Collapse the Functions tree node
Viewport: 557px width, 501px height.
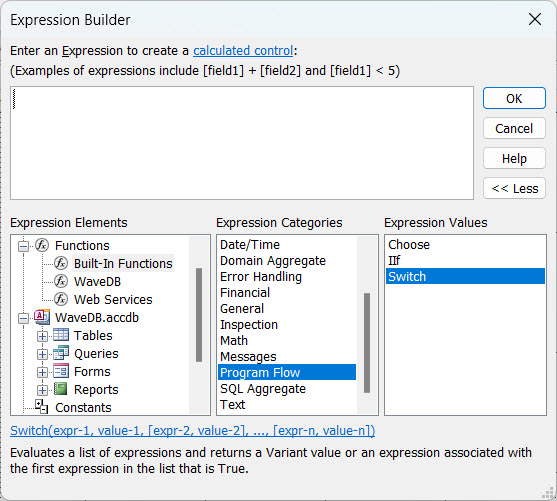23,246
